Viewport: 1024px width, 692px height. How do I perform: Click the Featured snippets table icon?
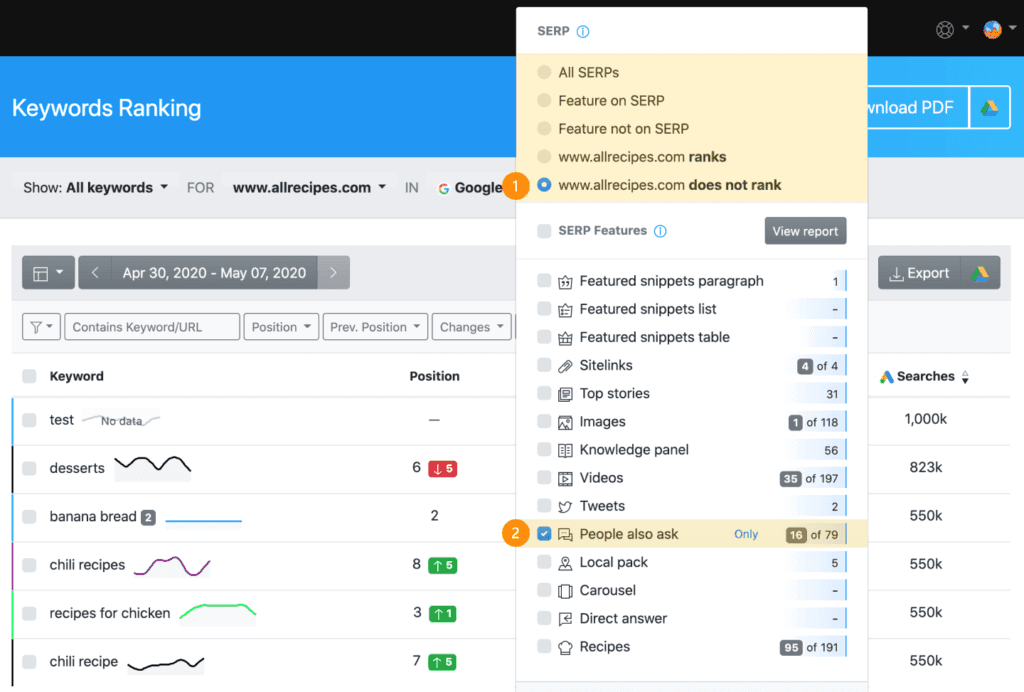click(565, 338)
